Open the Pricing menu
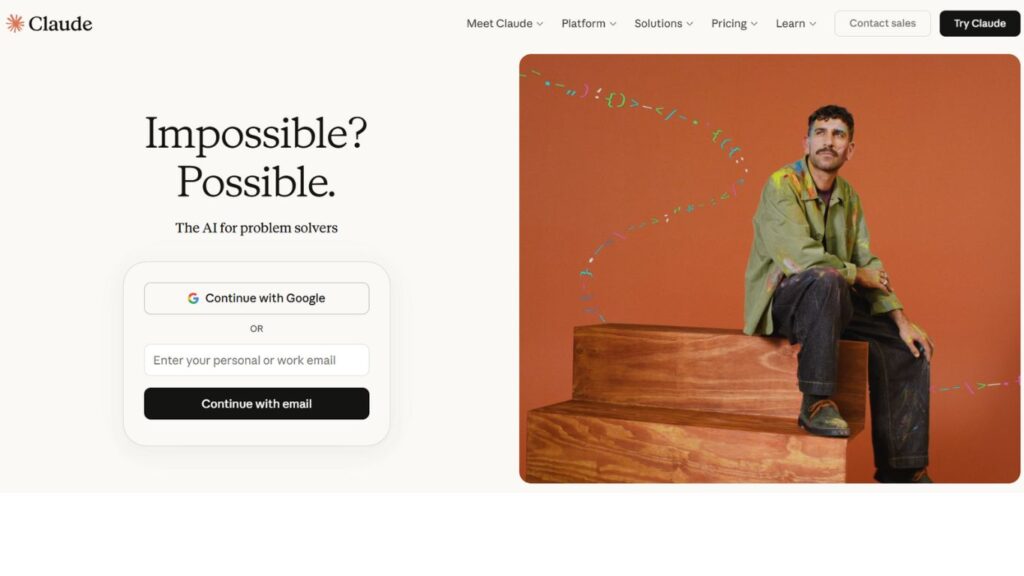The image size is (1024, 576). [735, 24]
